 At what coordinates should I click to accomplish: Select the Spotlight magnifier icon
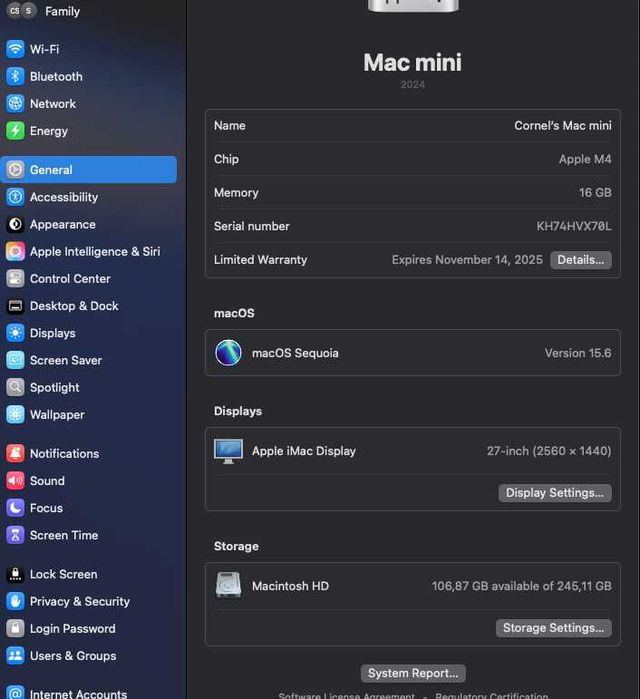coord(15,387)
